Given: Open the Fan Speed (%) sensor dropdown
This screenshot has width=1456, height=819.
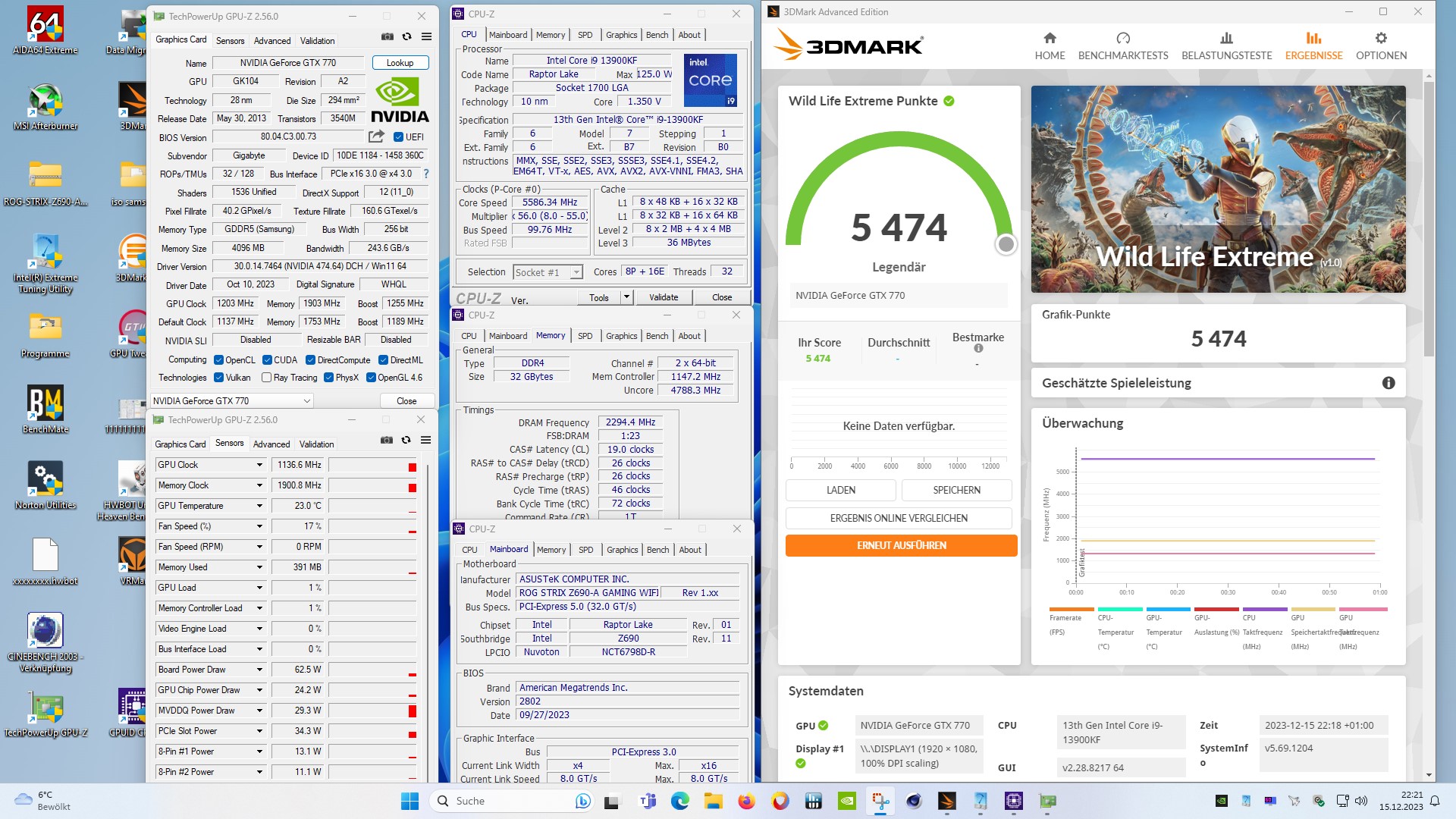Looking at the screenshot, I should point(259,526).
